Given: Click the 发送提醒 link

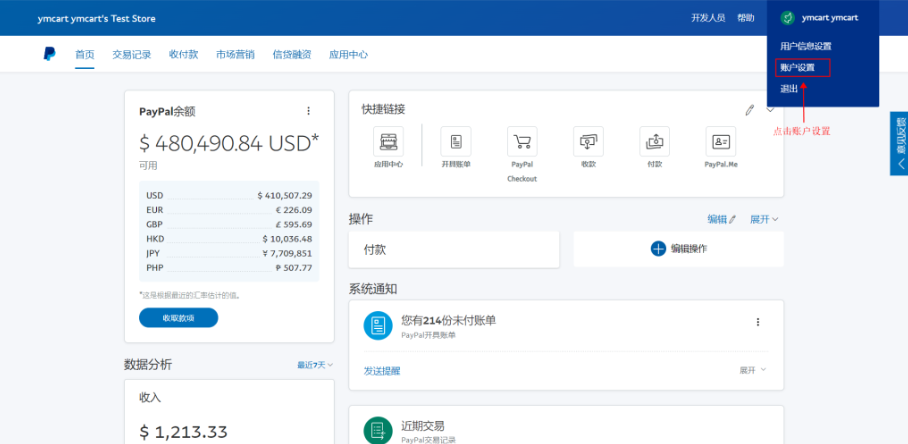Looking at the screenshot, I should click(382, 371).
